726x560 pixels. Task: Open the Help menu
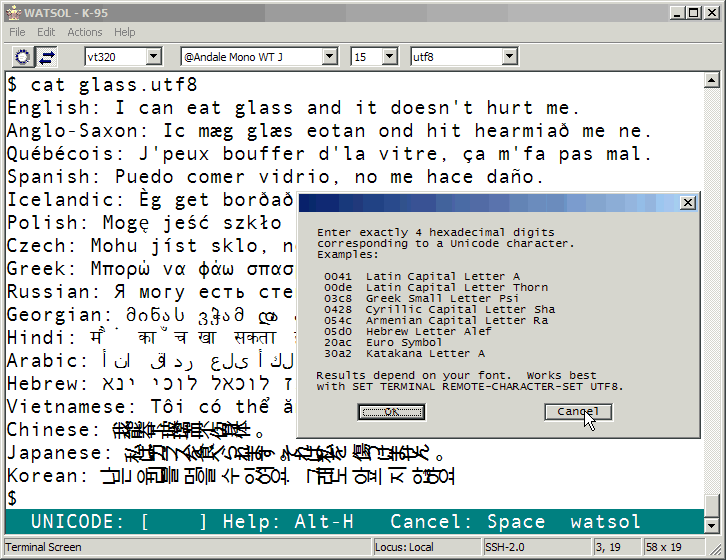point(124,32)
